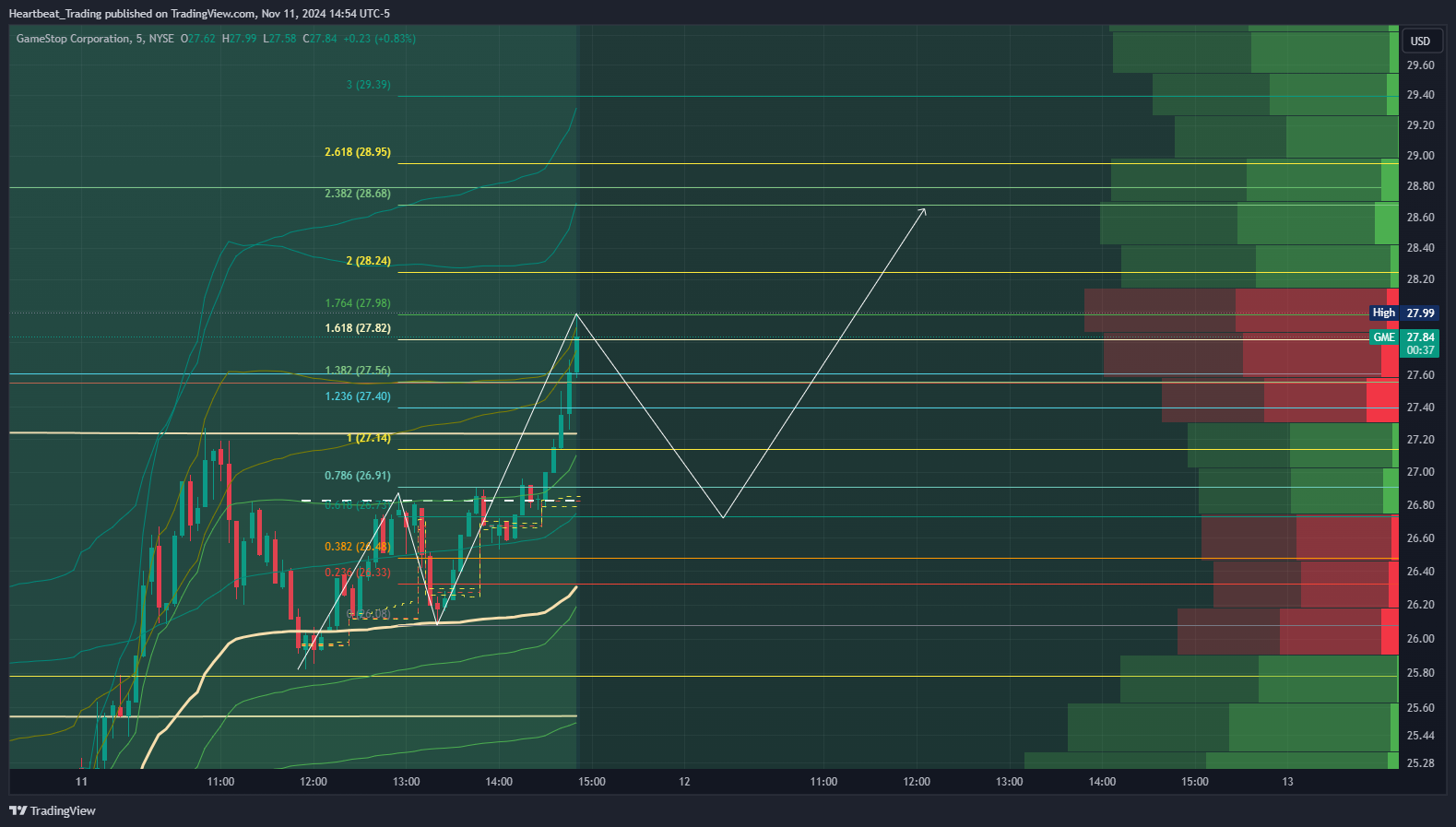This screenshot has width=1456, height=827.
Task: Click the 29.20 tick on price axis
Action: pyautogui.click(x=1420, y=125)
